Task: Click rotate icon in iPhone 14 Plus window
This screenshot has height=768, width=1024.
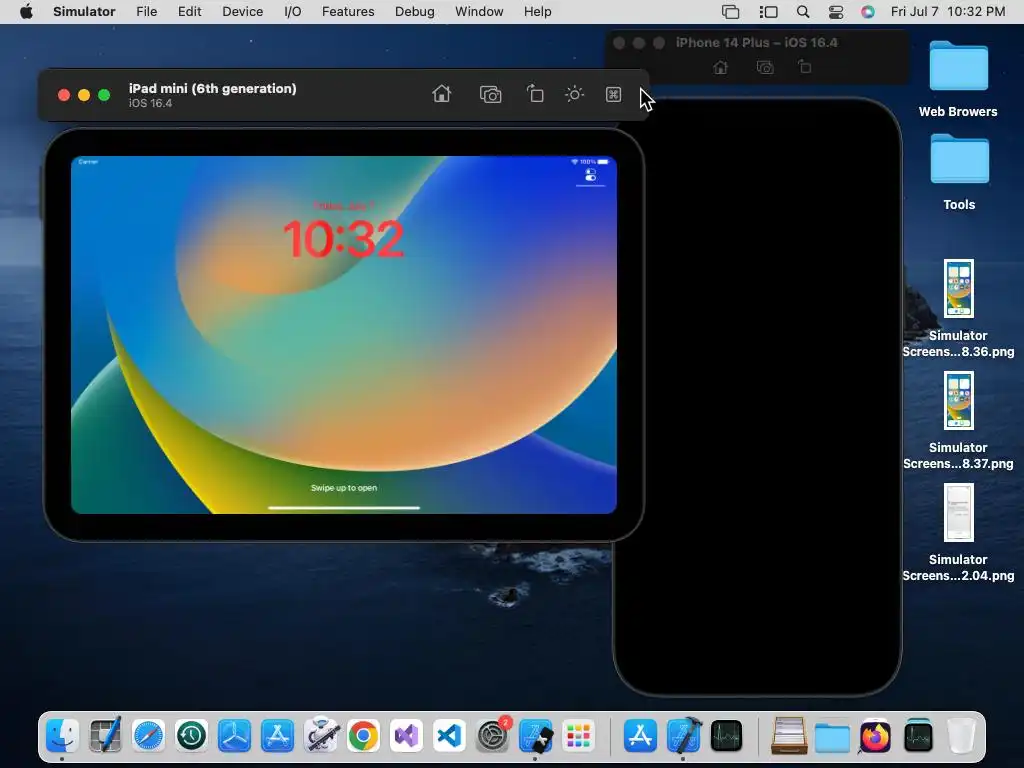Action: click(805, 67)
